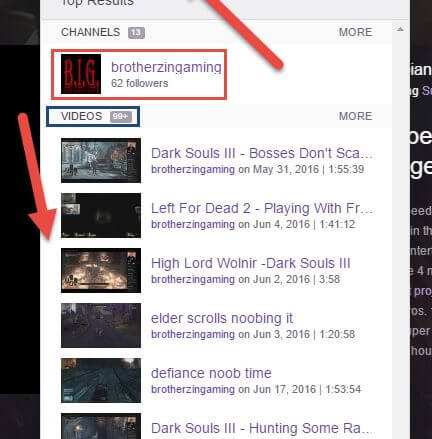Open High Lord Wolnir video title

(x=251, y=263)
